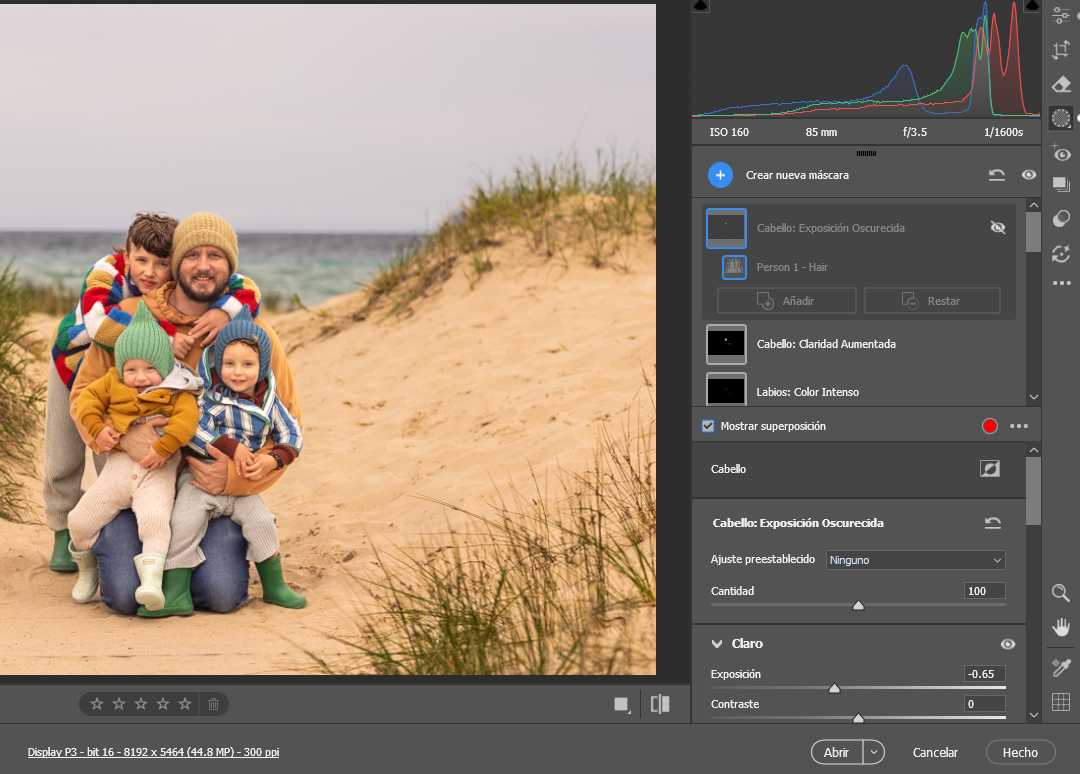Click the red overlay color swatch

(990, 426)
